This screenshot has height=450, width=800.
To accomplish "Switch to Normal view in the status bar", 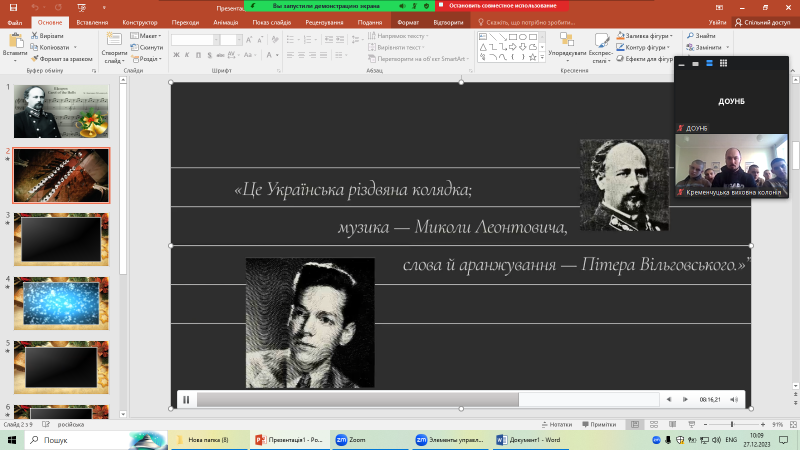I will 635,424.
